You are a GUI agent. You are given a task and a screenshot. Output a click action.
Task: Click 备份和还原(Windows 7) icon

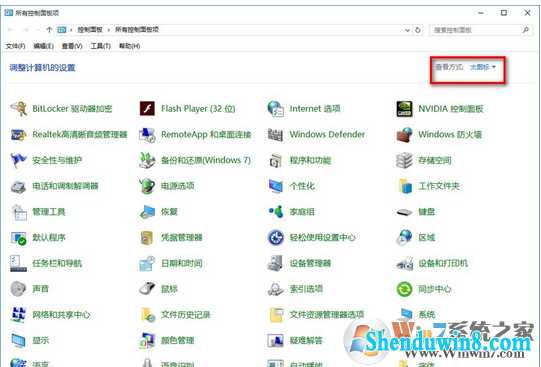pyautogui.click(x=147, y=160)
